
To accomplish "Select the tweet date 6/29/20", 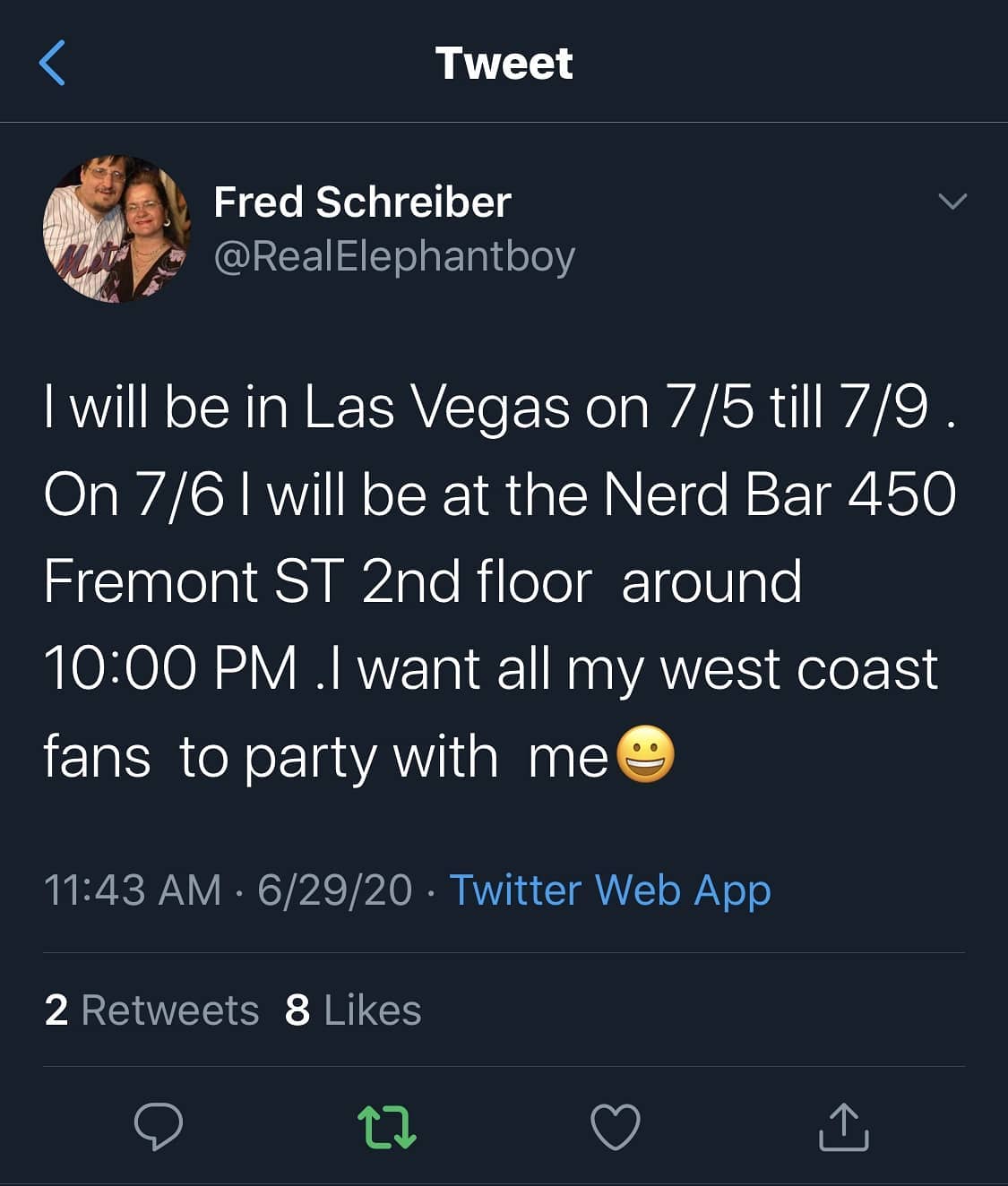I will tap(335, 889).
